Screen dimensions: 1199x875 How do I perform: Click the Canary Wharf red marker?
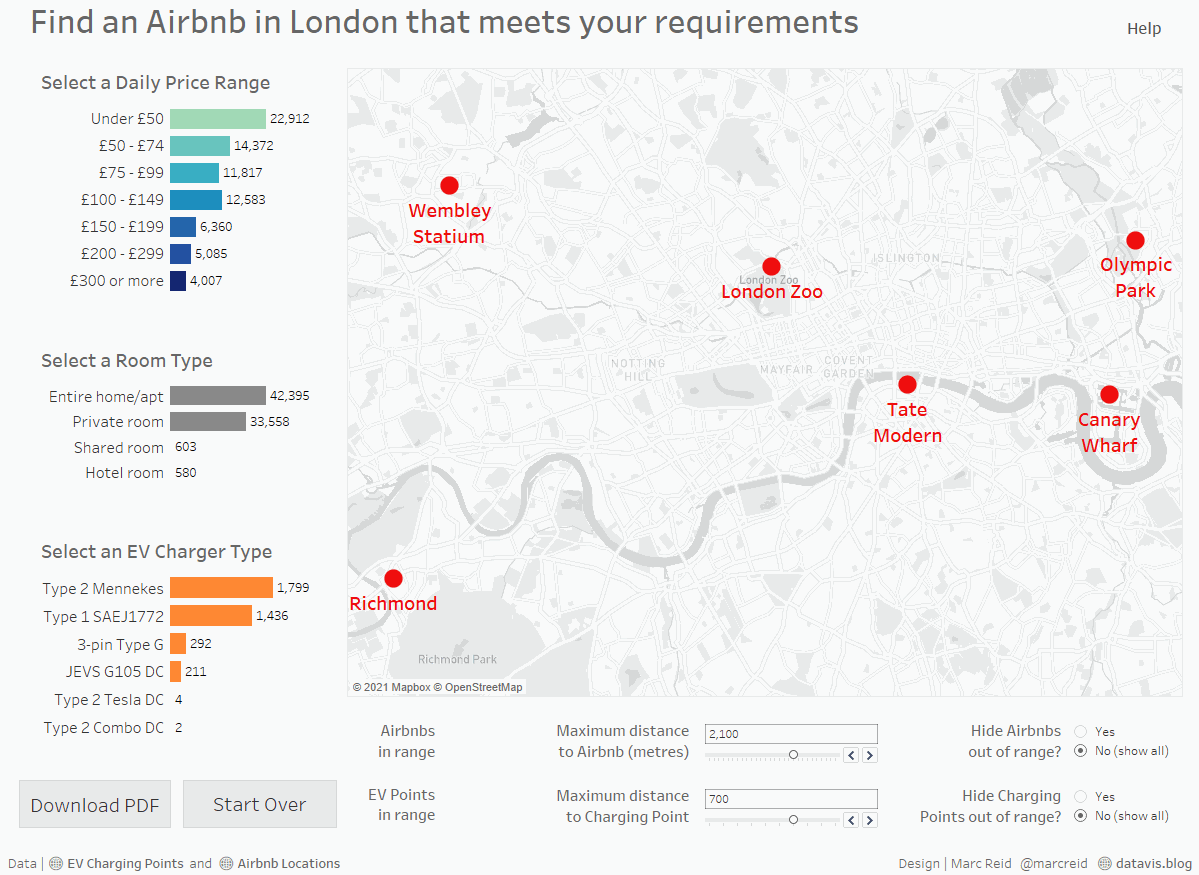[x=1109, y=394]
